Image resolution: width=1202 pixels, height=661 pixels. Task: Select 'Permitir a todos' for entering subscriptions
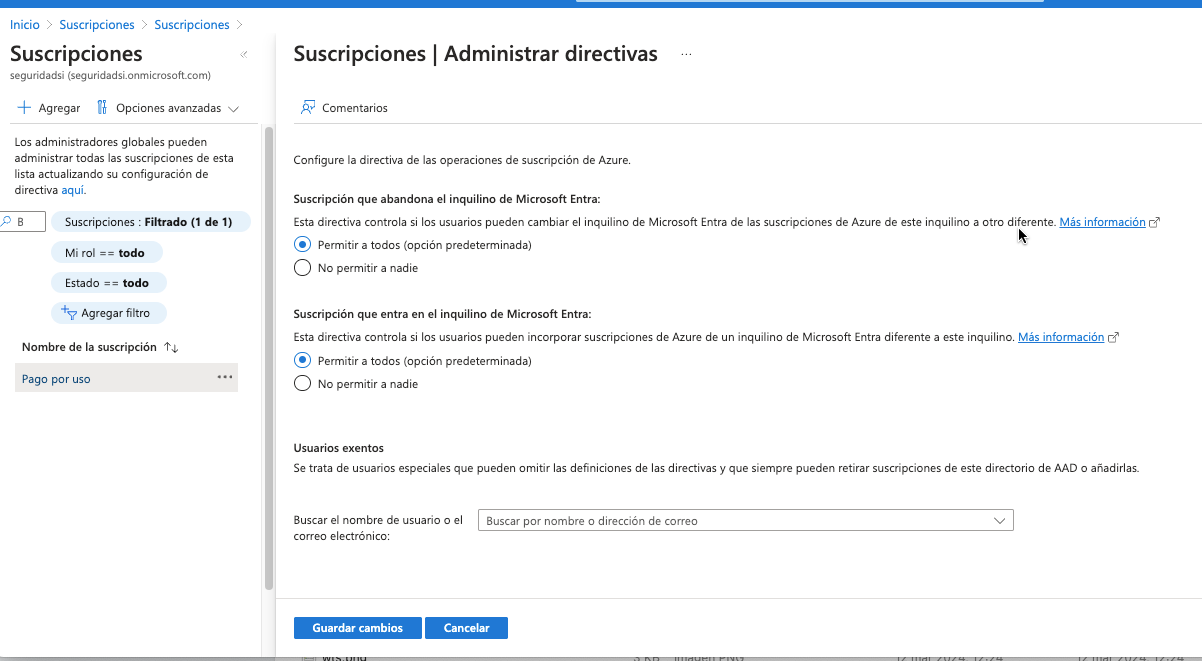pyautogui.click(x=302, y=361)
